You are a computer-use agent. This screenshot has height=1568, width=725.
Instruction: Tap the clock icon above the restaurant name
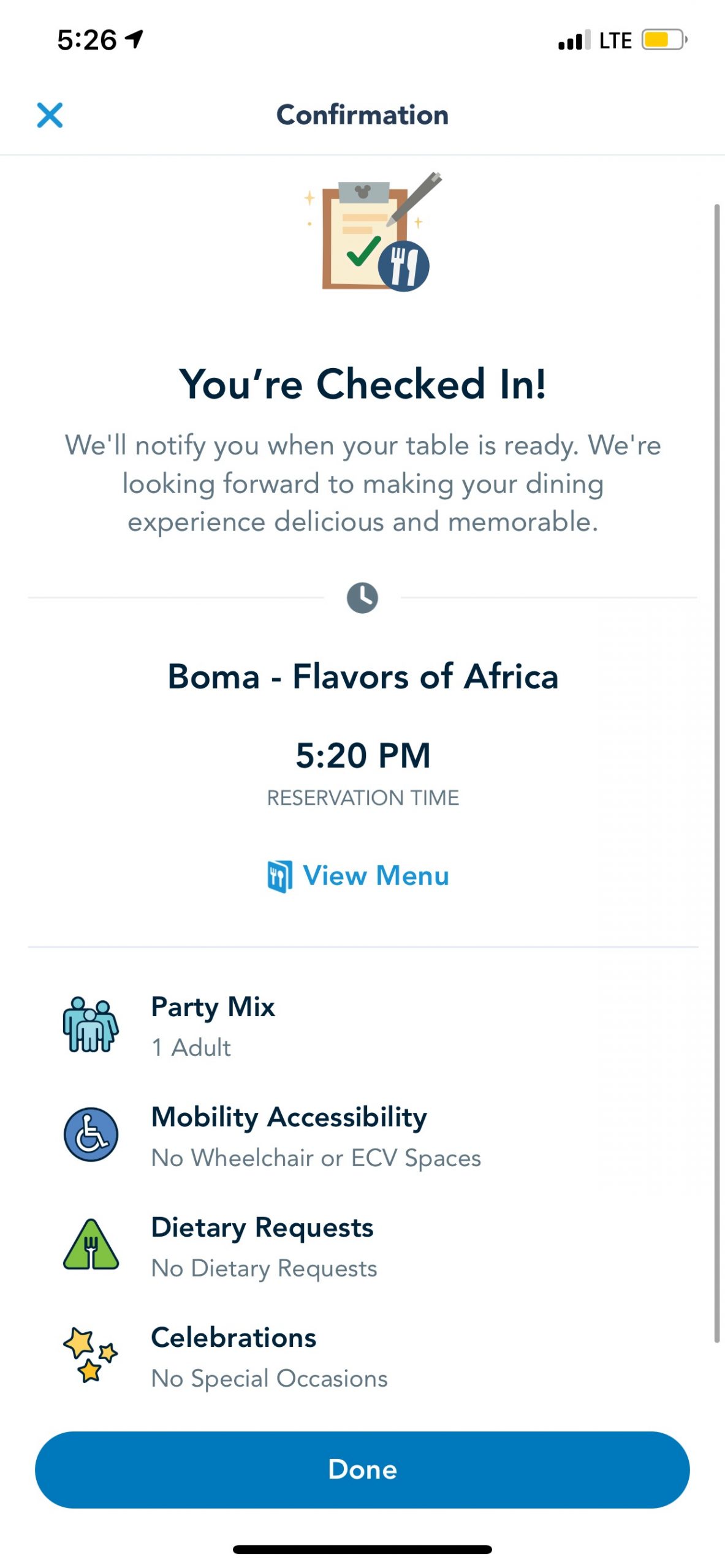click(362, 597)
